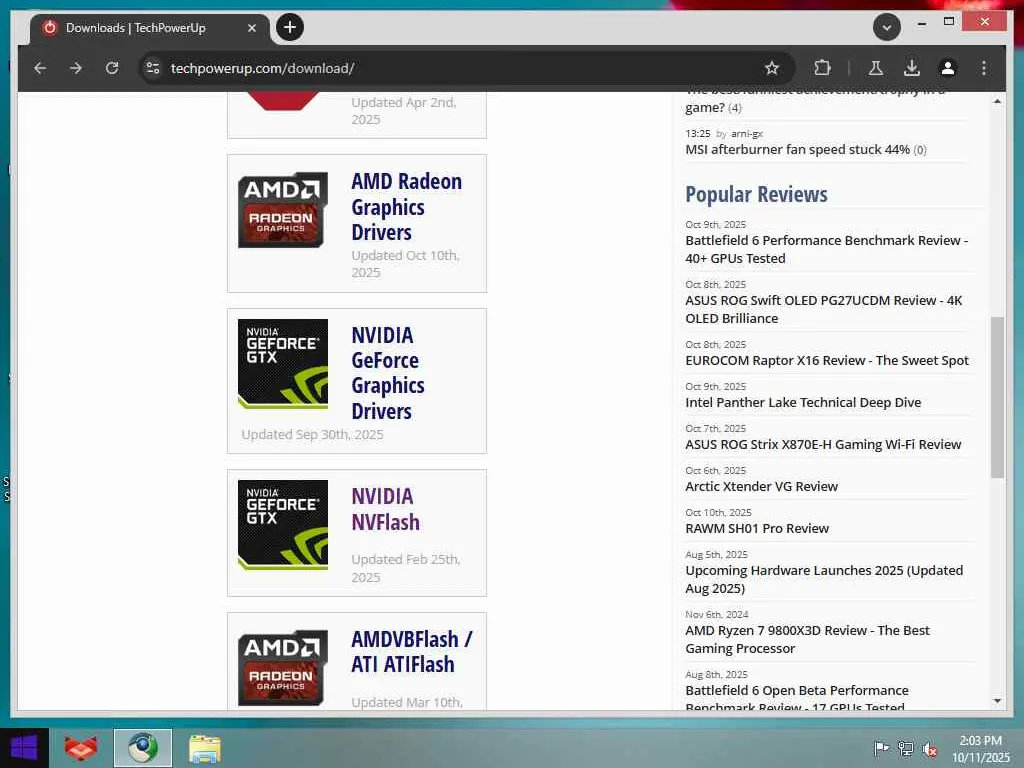This screenshot has width=1024, height=768.
Task: Reload the TechPowerUp page
Action: pos(112,68)
